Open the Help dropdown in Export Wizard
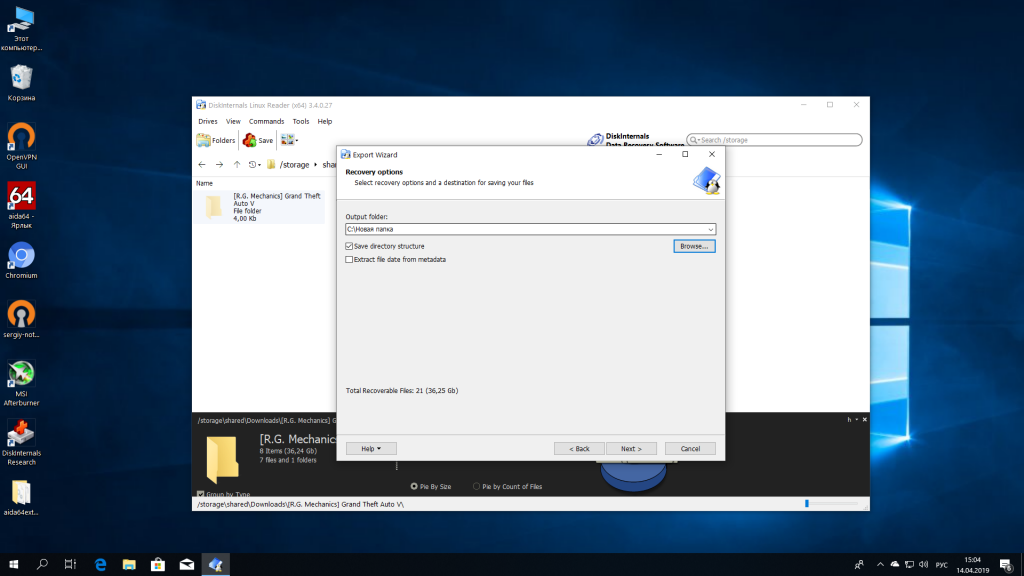1024x576 pixels. [371, 448]
